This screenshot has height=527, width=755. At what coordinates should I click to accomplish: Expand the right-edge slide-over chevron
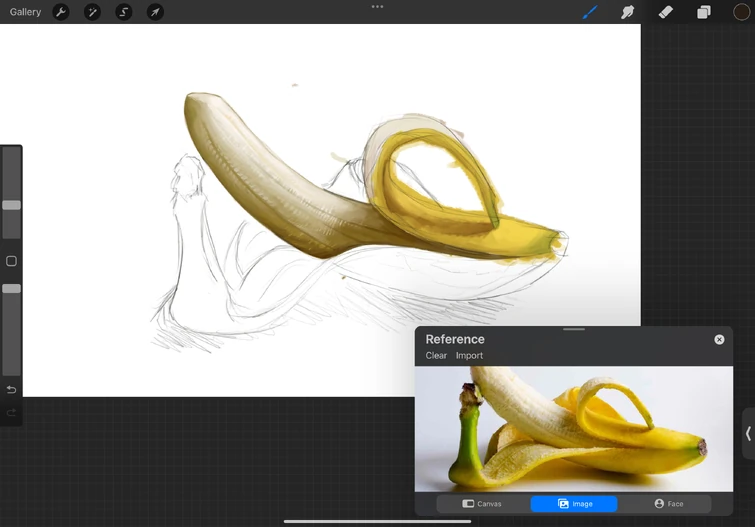pyautogui.click(x=748, y=434)
